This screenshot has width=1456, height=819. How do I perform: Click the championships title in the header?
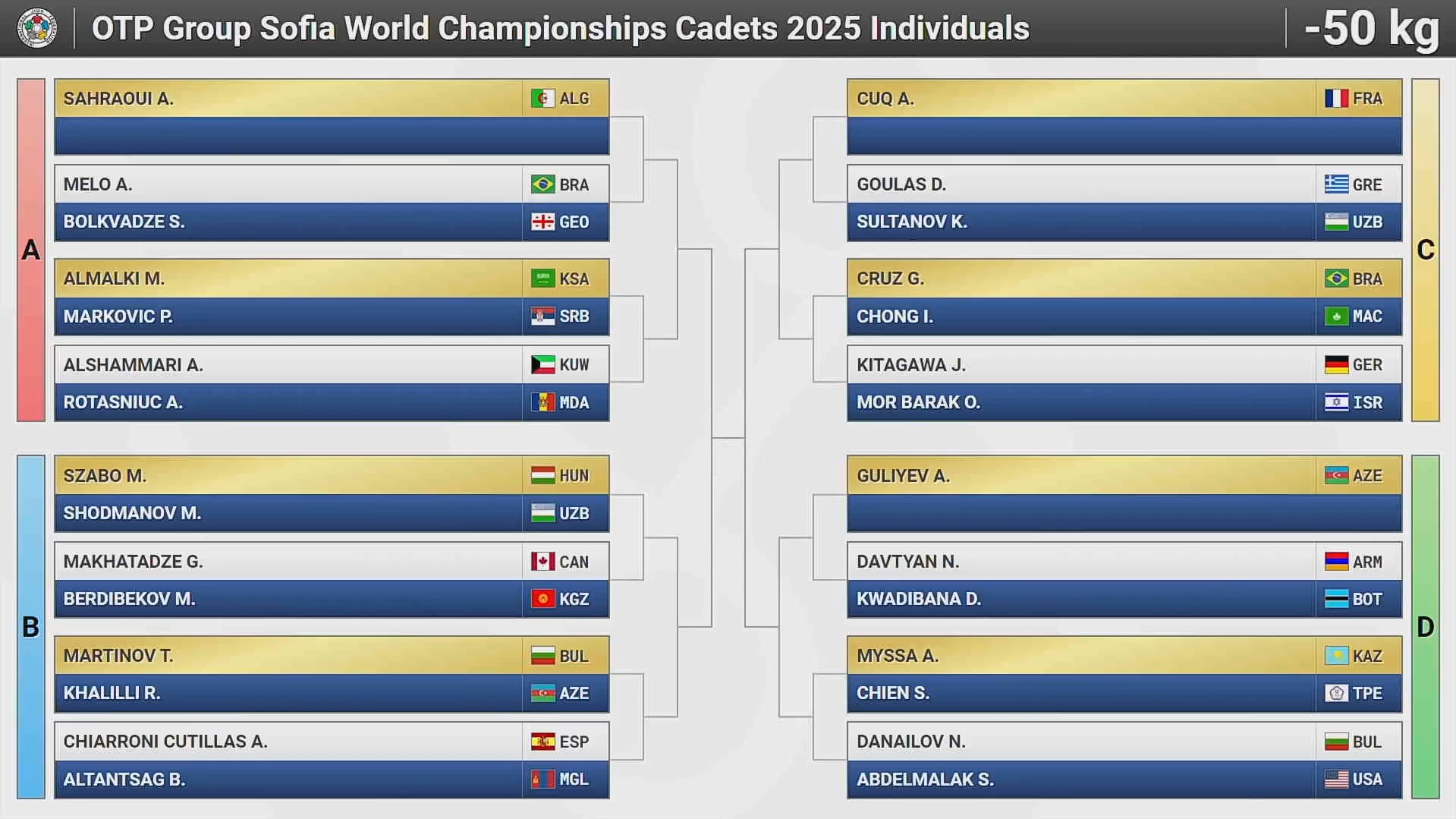click(560, 29)
